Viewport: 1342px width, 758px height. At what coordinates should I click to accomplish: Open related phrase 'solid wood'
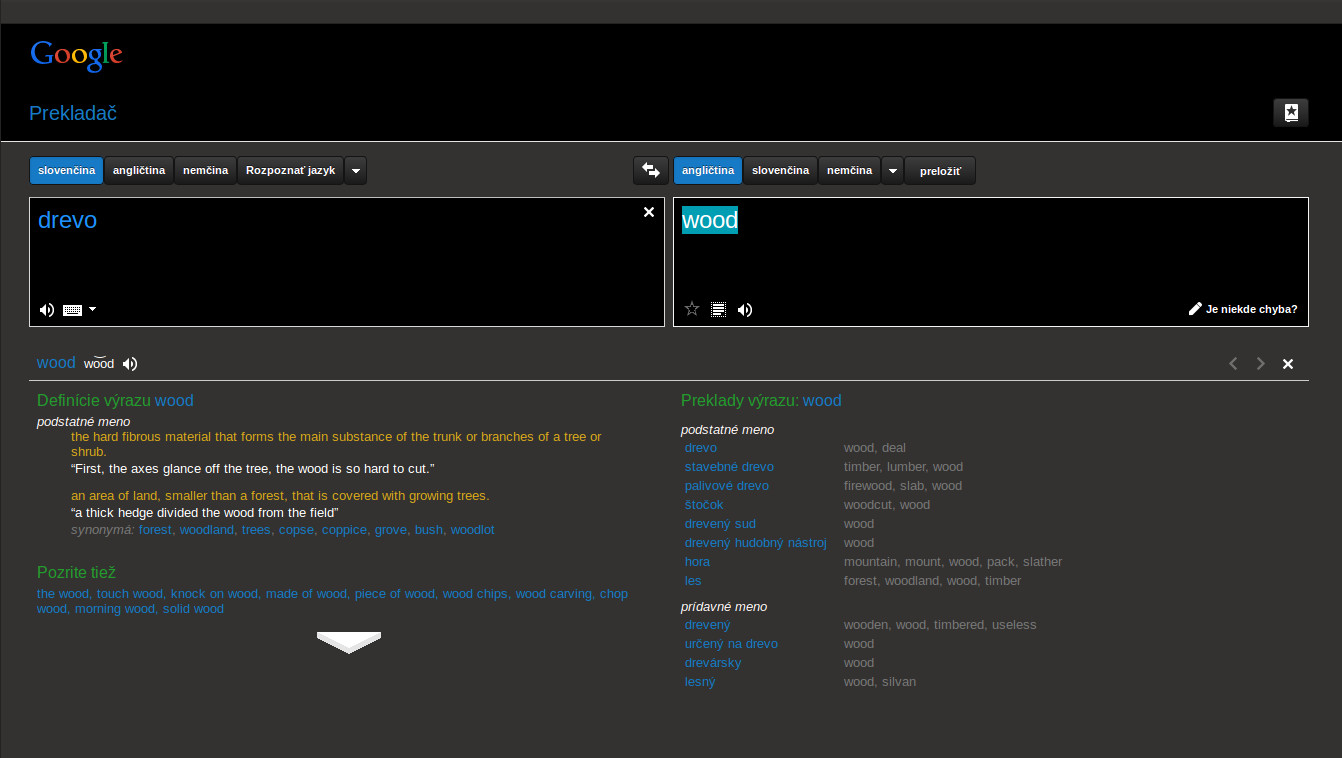[x=194, y=609]
